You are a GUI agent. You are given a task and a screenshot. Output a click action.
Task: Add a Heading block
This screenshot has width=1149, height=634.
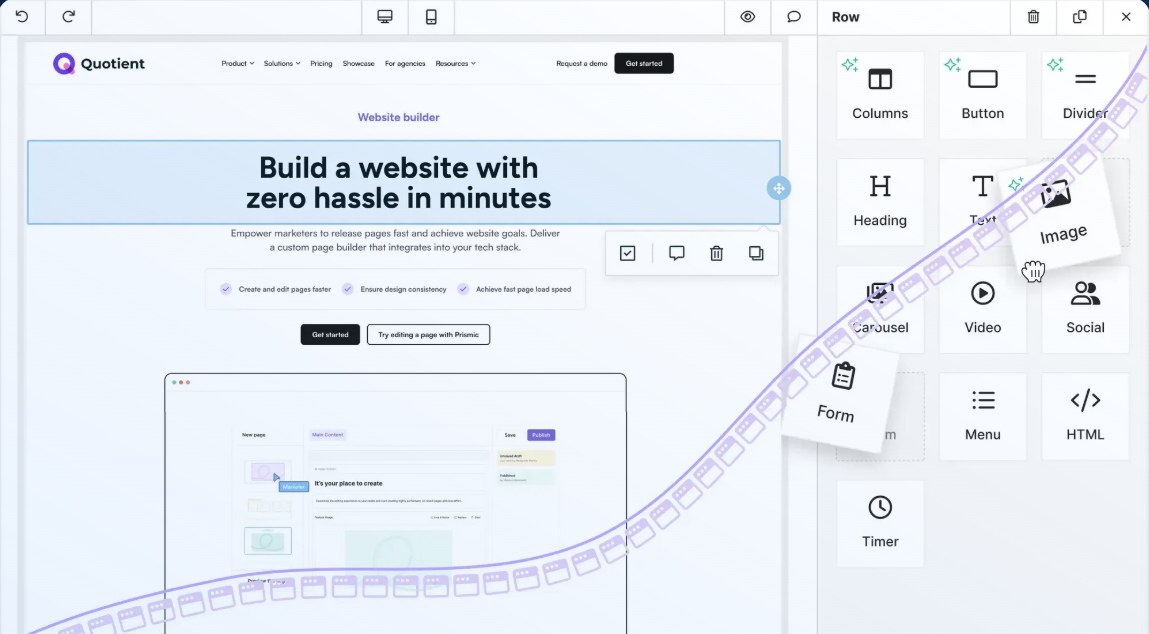880,202
